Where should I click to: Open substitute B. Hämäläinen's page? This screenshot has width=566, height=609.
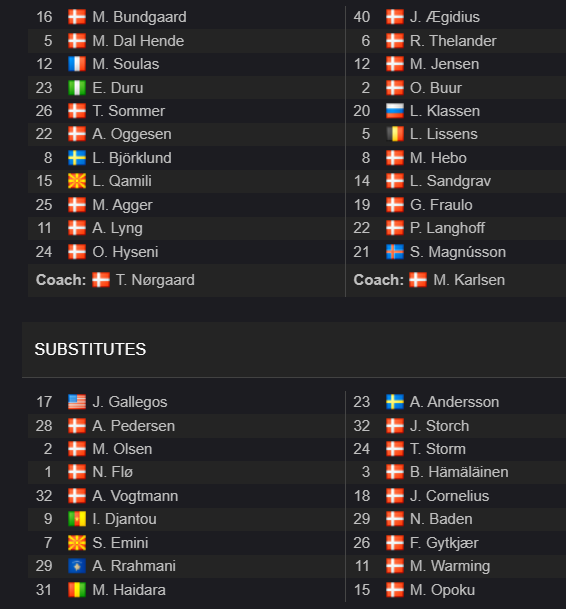pos(459,472)
